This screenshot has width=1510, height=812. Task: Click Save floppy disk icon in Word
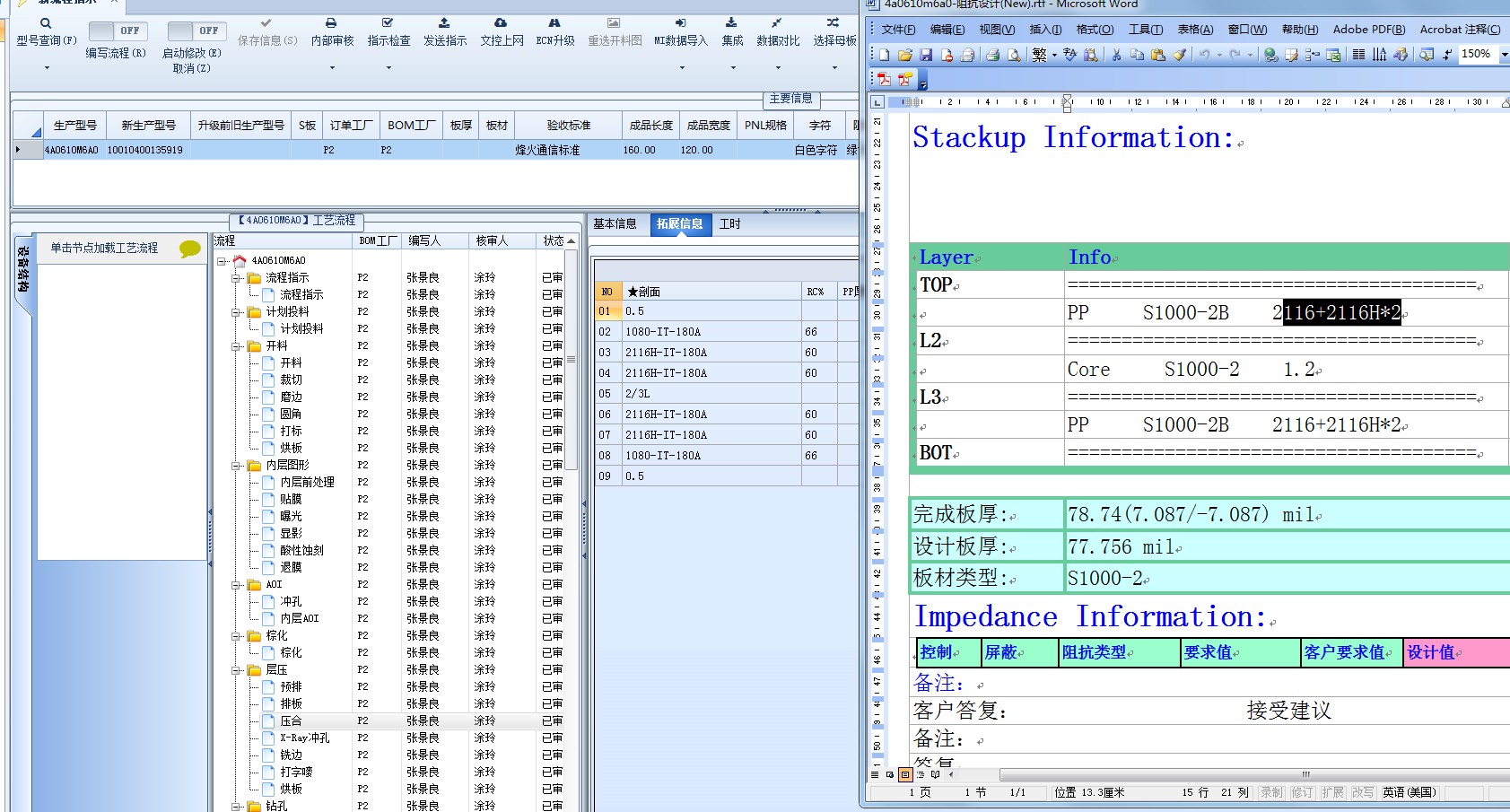click(926, 55)
